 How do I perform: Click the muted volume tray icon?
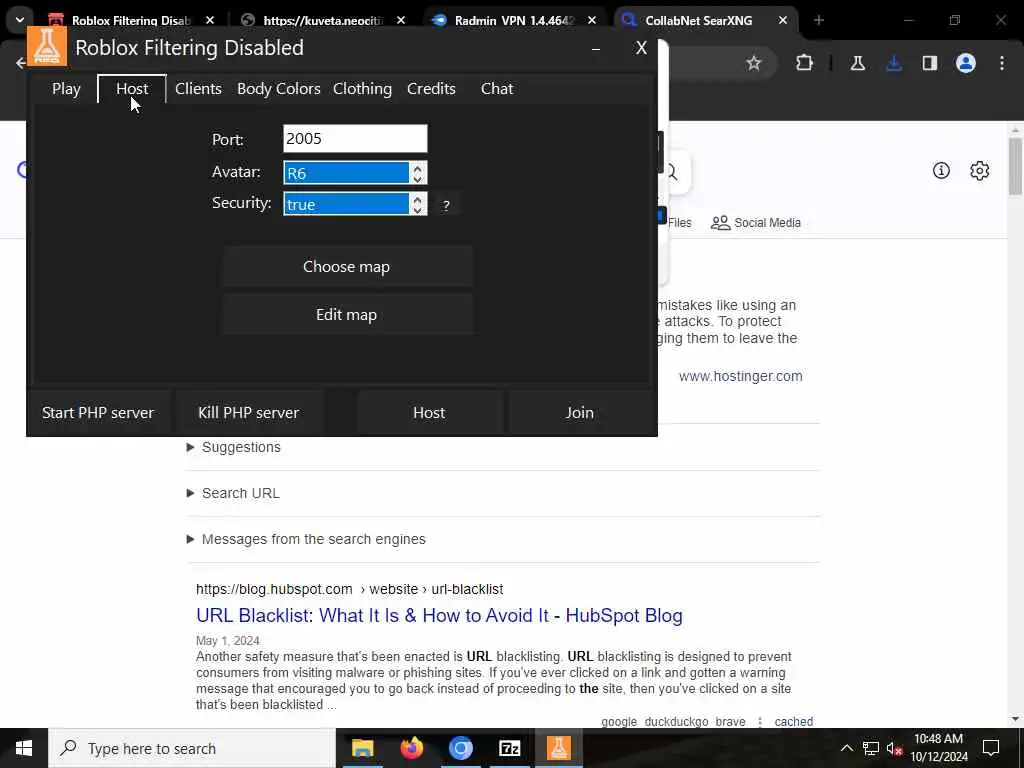click(895, 748)
